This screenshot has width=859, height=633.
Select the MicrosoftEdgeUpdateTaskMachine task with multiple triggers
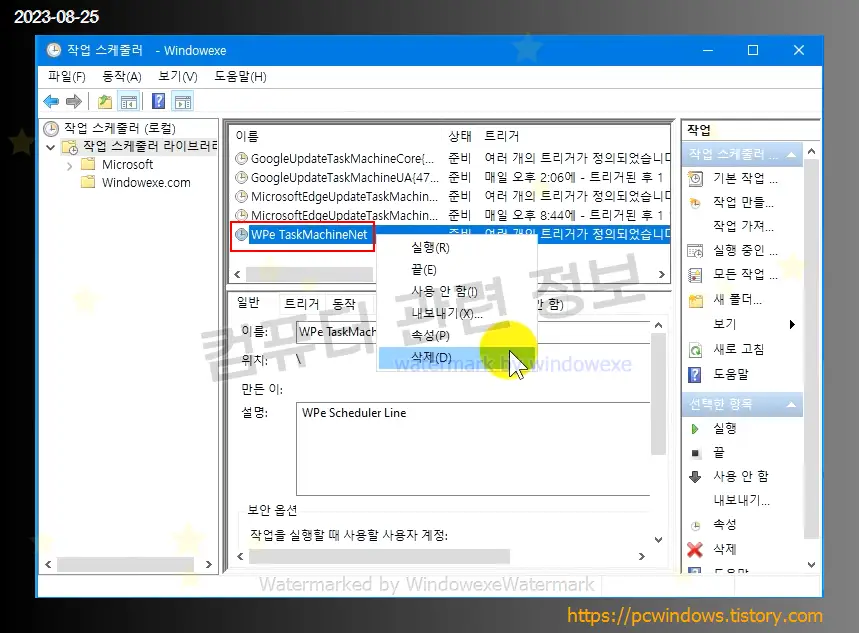452,196
